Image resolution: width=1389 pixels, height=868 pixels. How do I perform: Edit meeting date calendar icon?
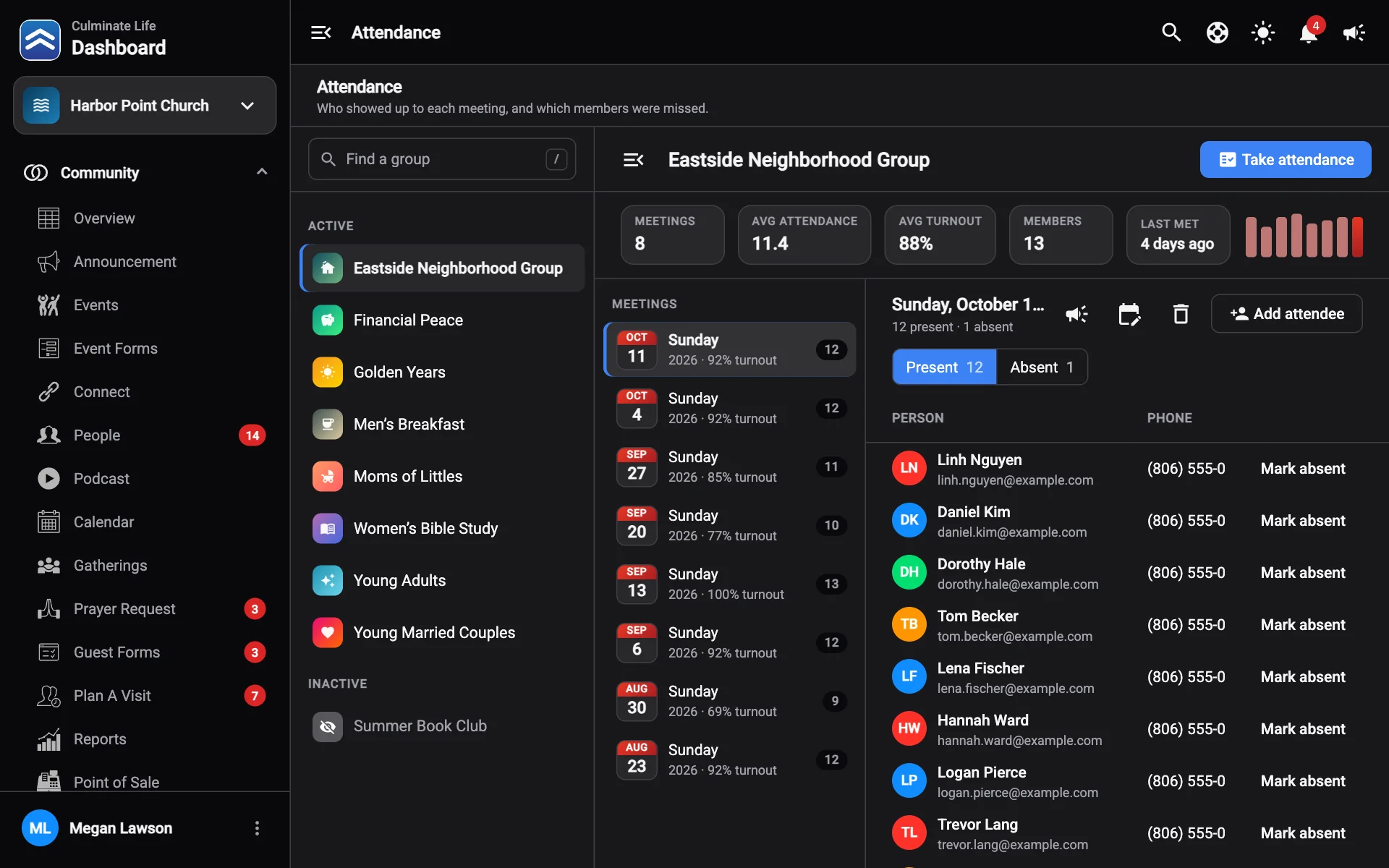[x=1129, y=314]
